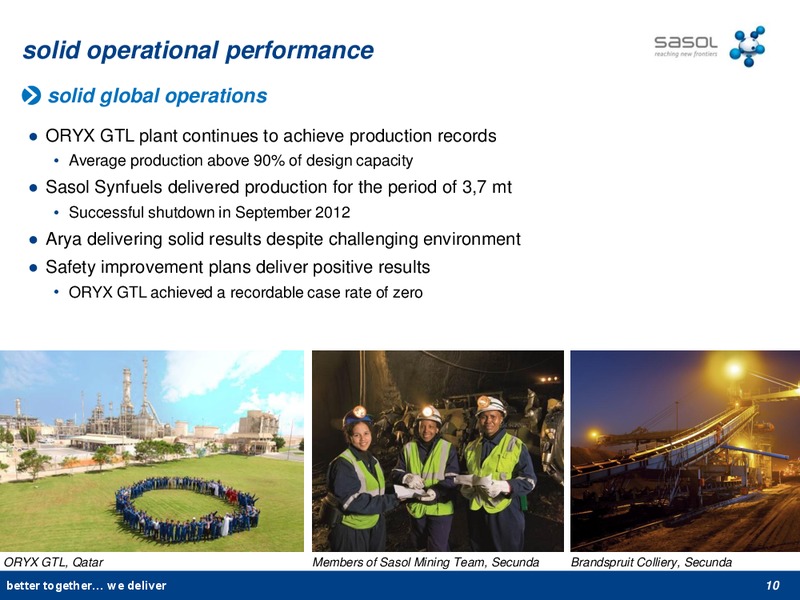The height and width of the screenshot is (600, 800).
Task: Open the Brandspruit Colliery night photo
Action: tap(685, 451)
